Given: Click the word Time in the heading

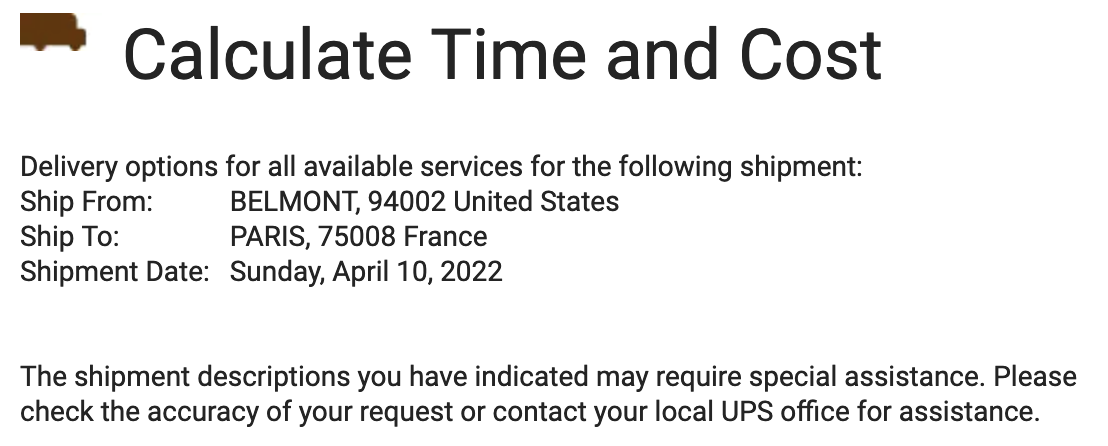Looking at the screenshot, I should point(507,54).
